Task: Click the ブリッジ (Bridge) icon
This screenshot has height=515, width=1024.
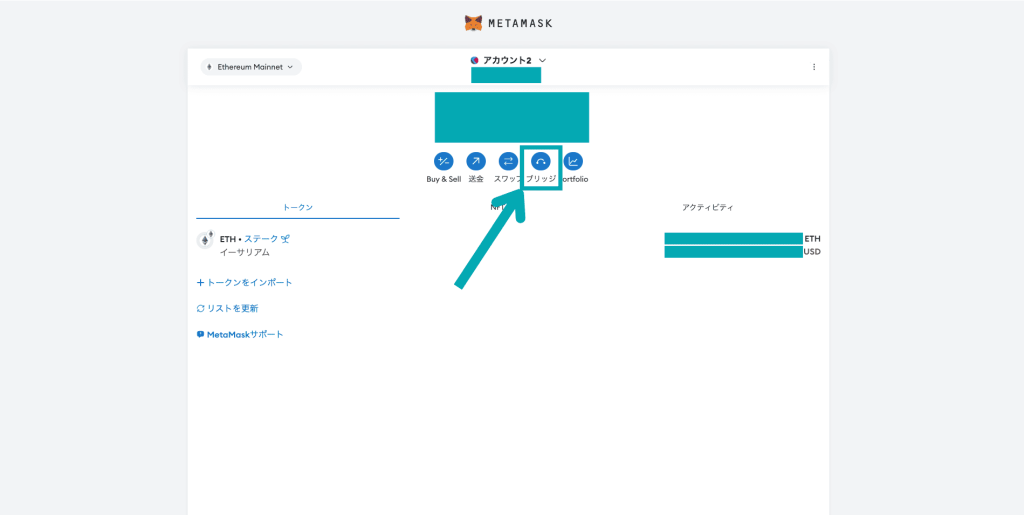Action: (541, 161)
